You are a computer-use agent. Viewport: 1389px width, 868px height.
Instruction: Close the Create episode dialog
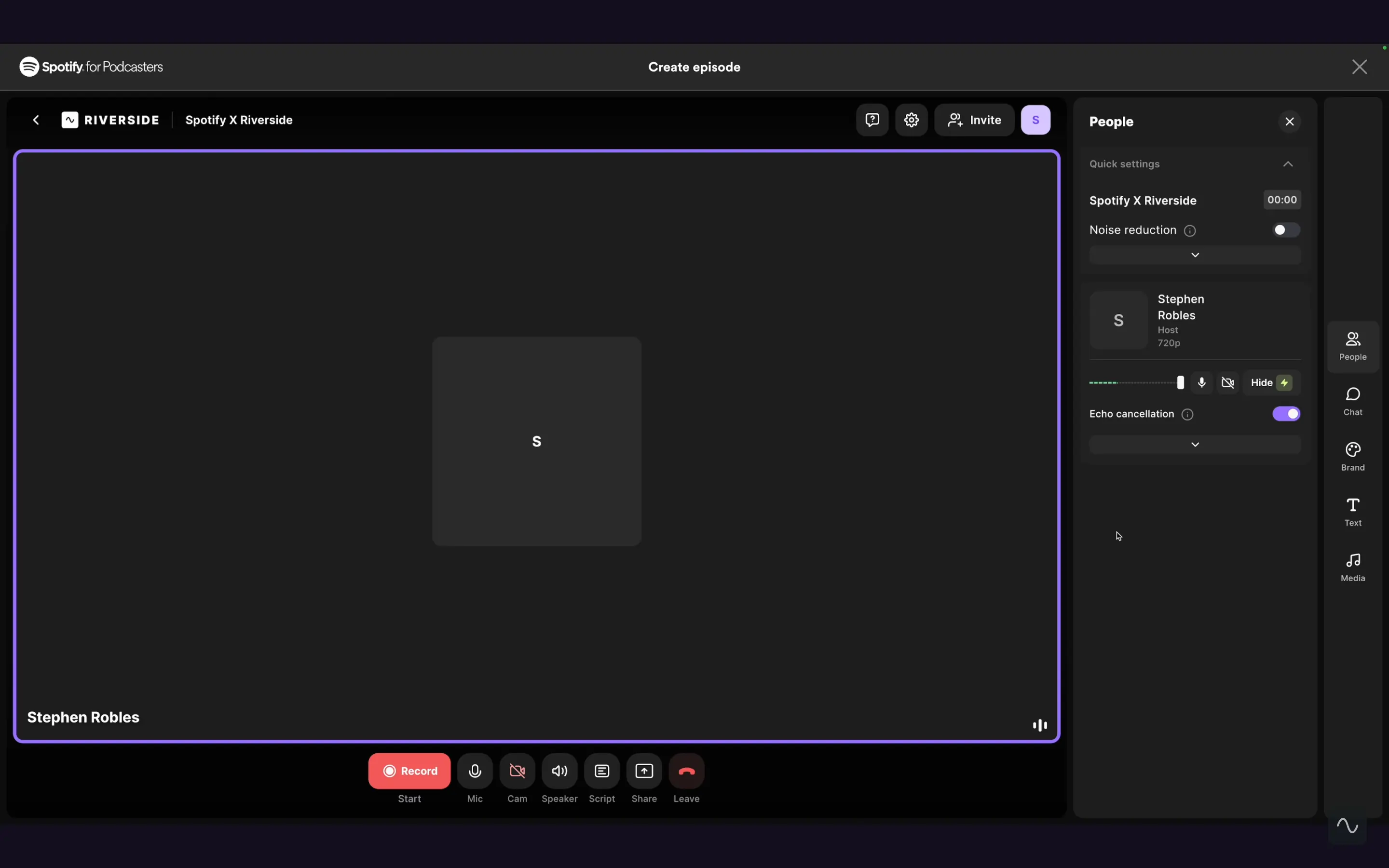1359,67
